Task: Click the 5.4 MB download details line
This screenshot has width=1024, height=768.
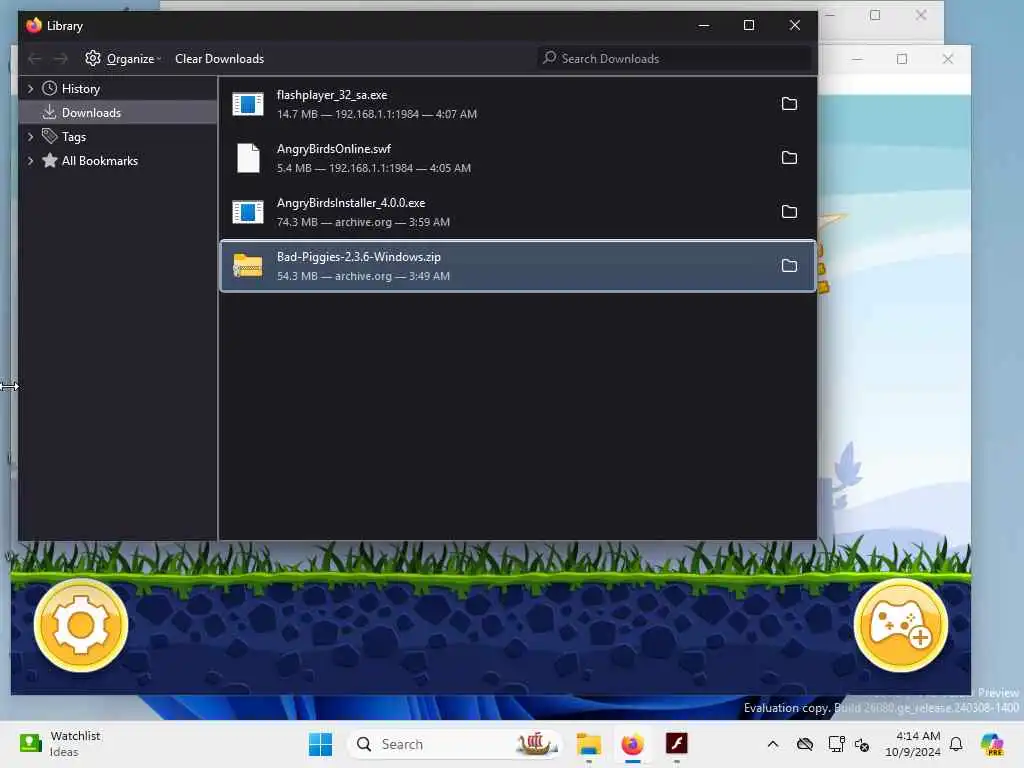Action: 374,168
